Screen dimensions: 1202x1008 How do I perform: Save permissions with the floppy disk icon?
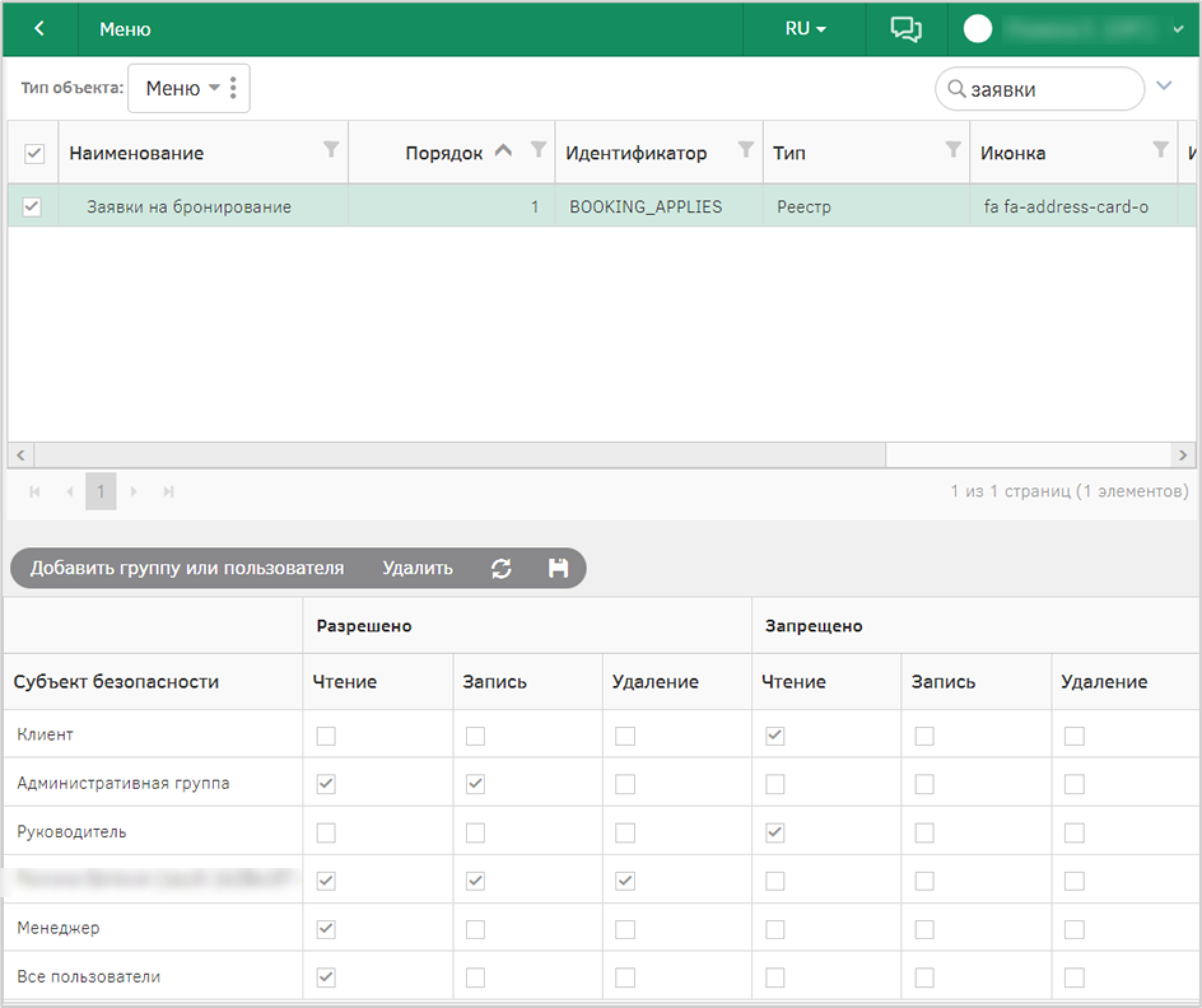[558, 568]
